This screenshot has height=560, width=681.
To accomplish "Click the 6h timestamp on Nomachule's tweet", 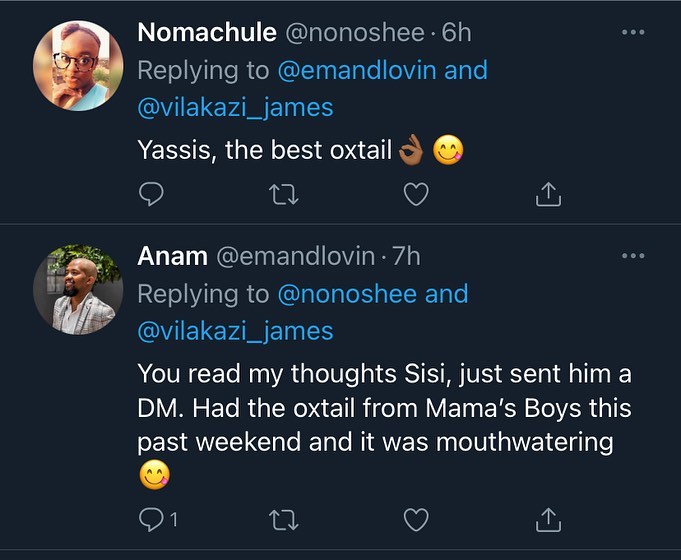I will (456, 32).
